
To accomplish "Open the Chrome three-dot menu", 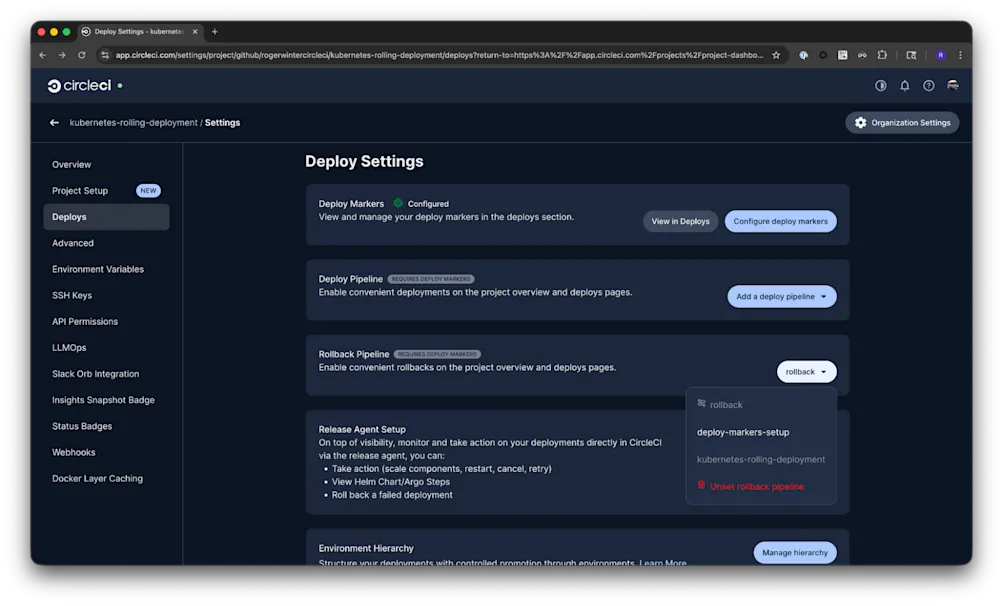I will [959, 55].
